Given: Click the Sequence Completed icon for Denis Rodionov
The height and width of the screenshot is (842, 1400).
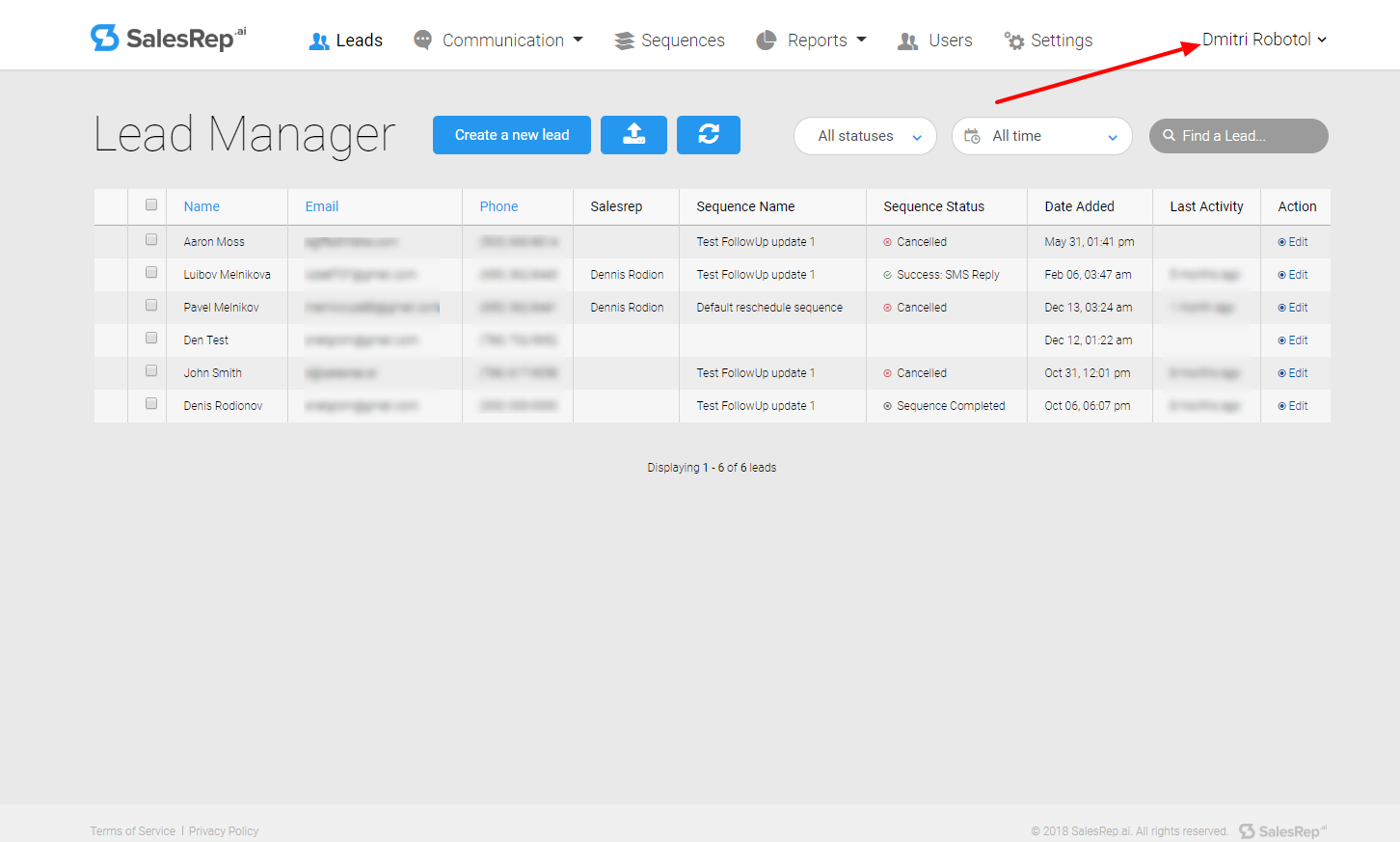Looking at the screenshot, I should pos(887,406).
